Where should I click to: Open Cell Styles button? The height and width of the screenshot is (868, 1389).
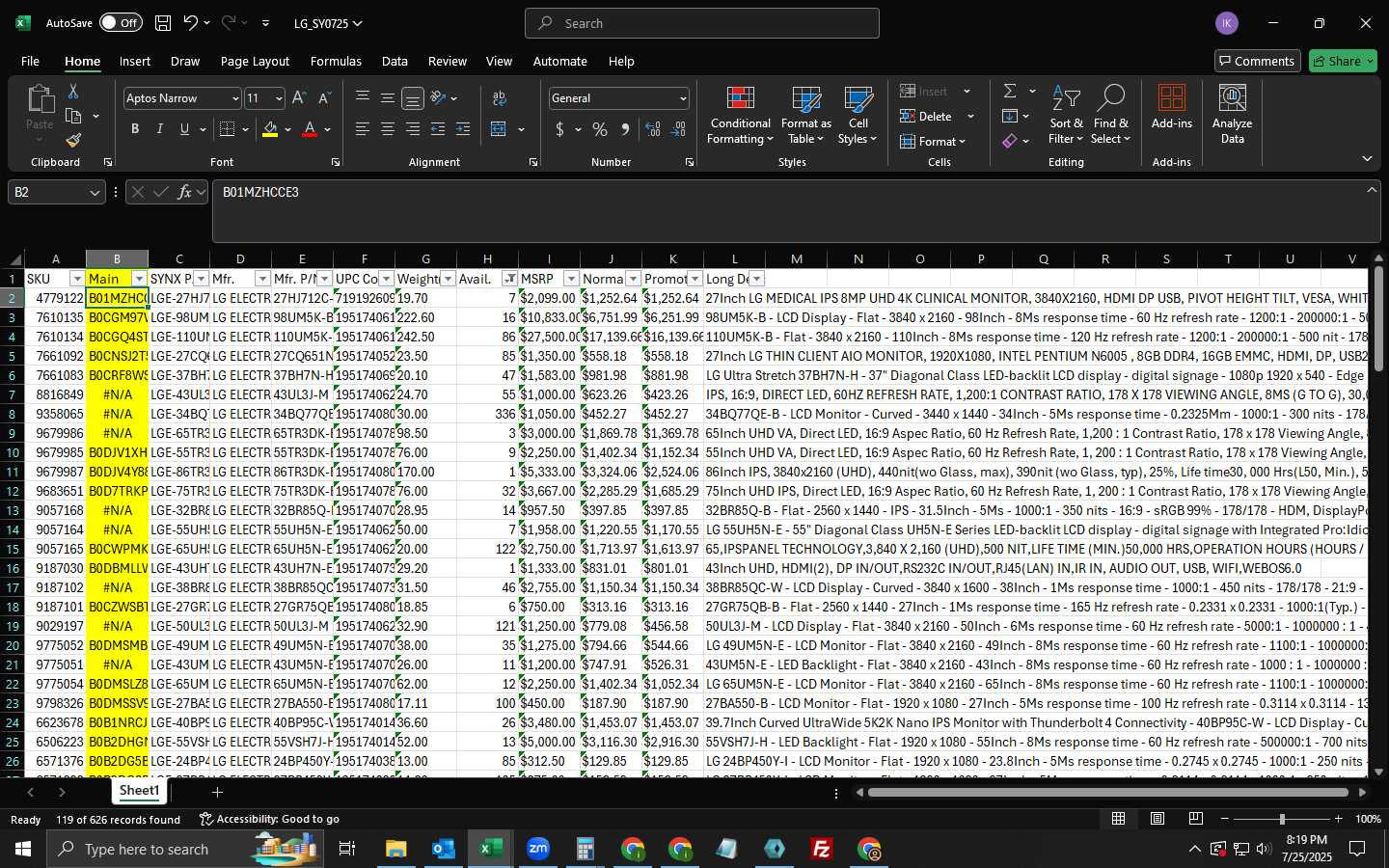[858, 115]
